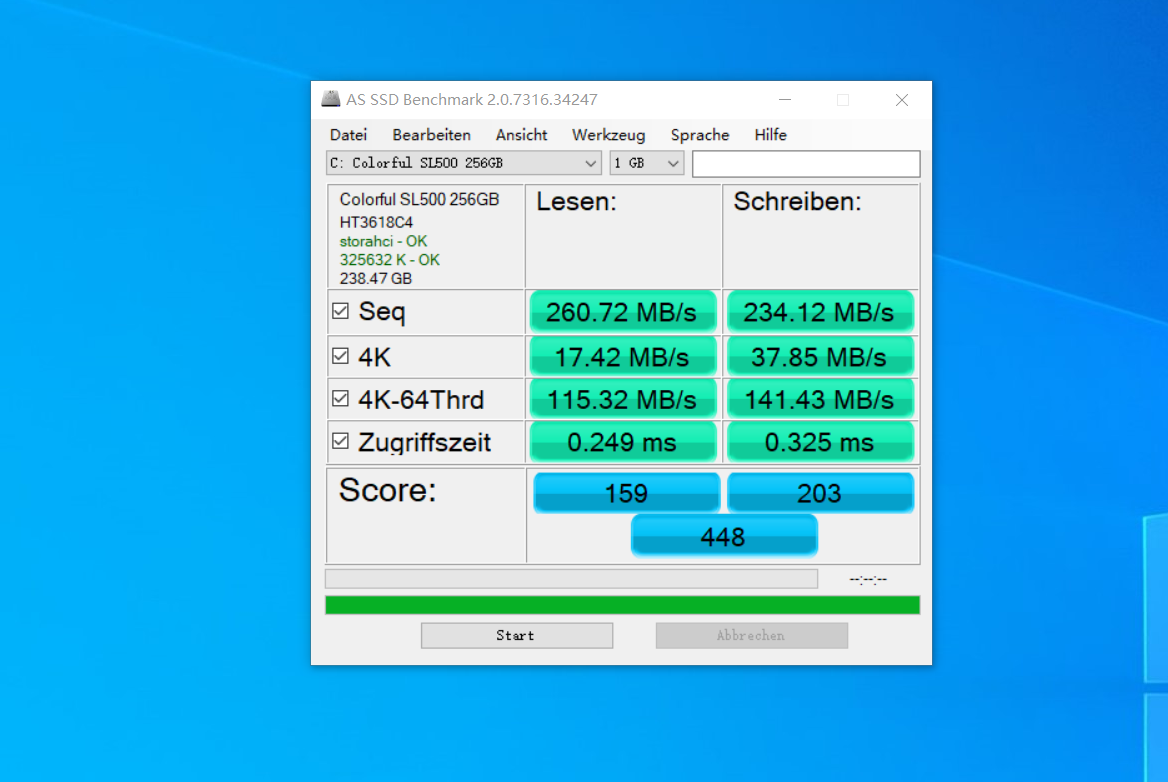Screen dimensions: 1168x782
Task: Close the AS SSD Benchmark window
Action: pos(901,100)
